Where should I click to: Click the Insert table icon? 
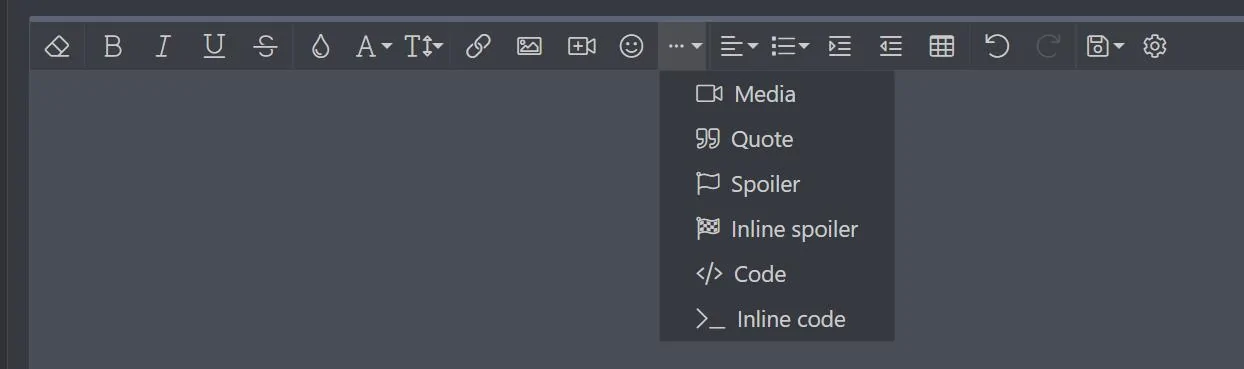pos(942,46)
